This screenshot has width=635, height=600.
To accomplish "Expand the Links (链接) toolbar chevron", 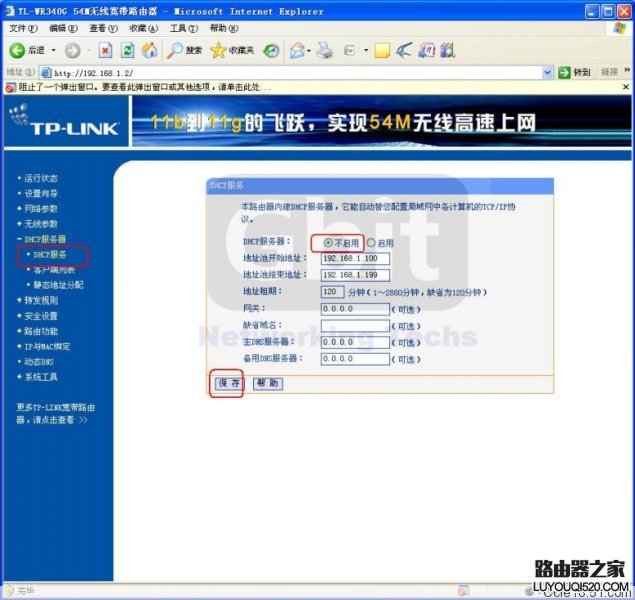I will pyautogui.click(x=627, y=70).
